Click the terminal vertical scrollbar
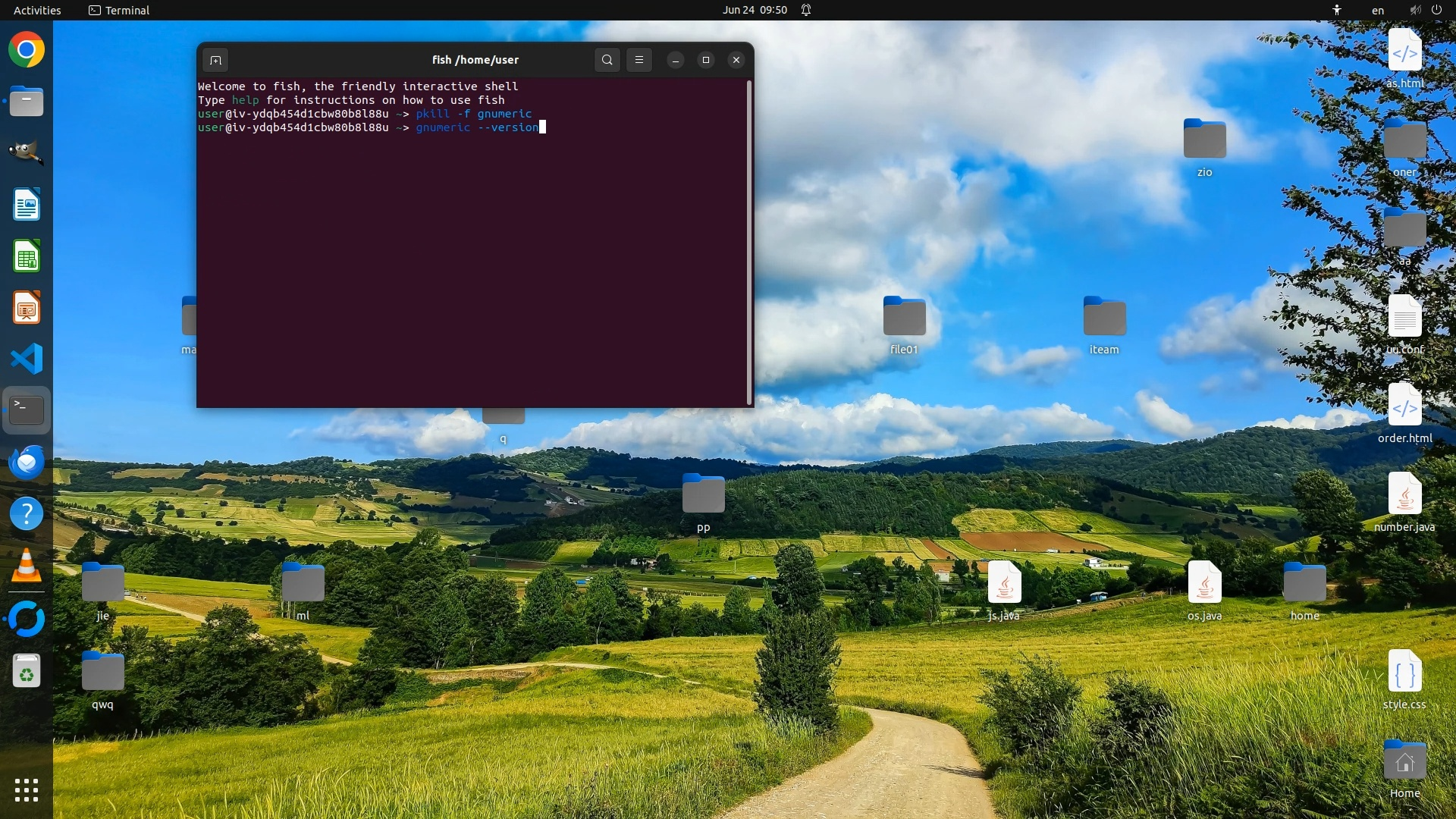Screen dimensions: 1456x819 point(749,243)
